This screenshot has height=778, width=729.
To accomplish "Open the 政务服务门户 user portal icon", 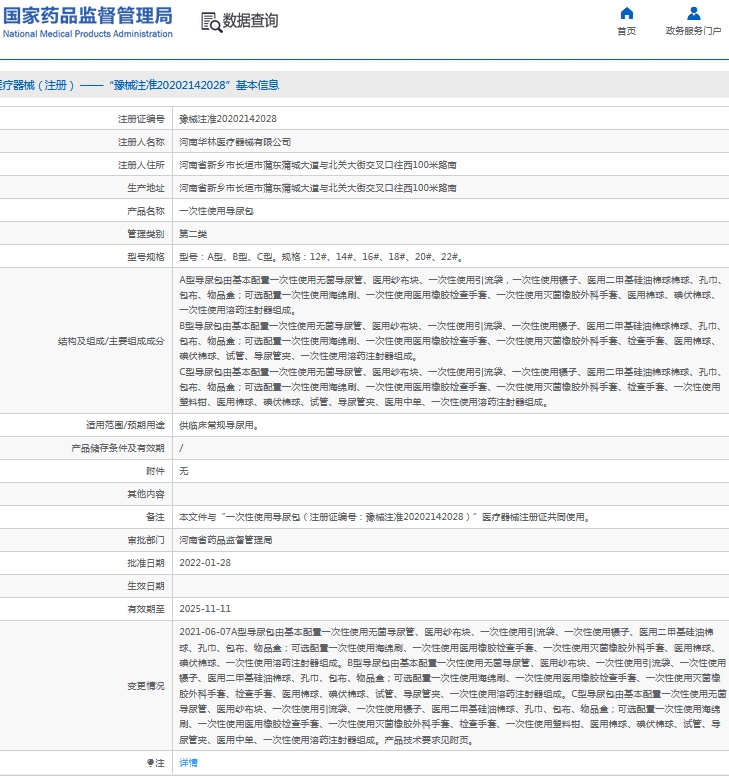I will click(x=693, y=13).
